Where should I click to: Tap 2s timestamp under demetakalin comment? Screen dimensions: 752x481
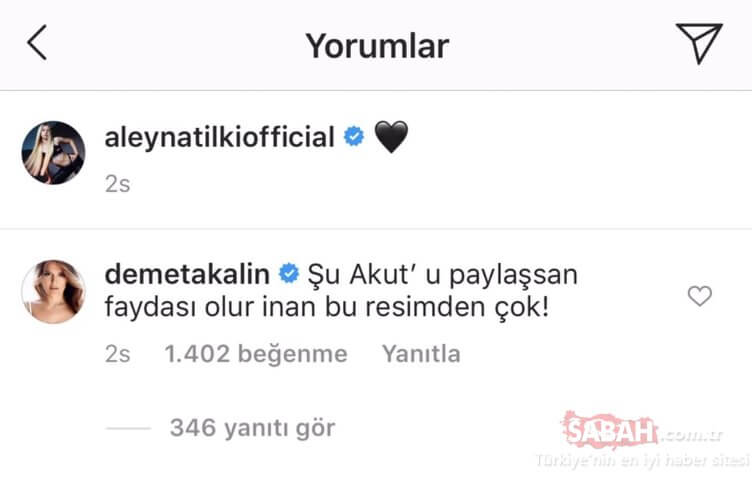[x=118, y=354]
